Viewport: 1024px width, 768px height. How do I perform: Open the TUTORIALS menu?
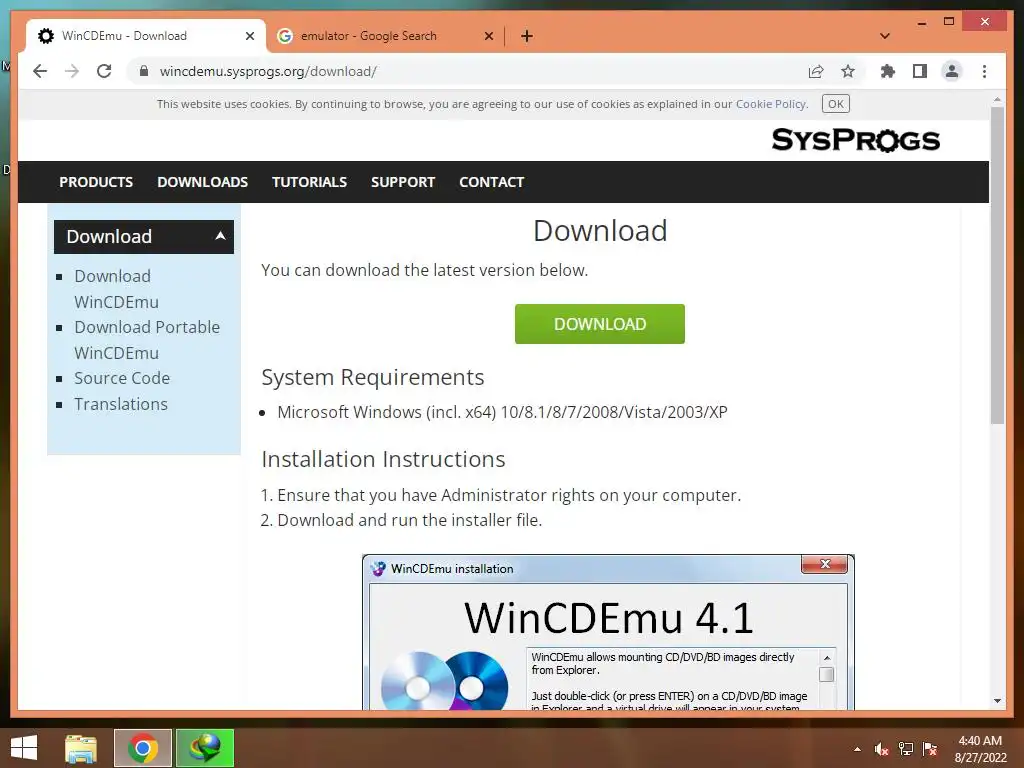[310, 182]
